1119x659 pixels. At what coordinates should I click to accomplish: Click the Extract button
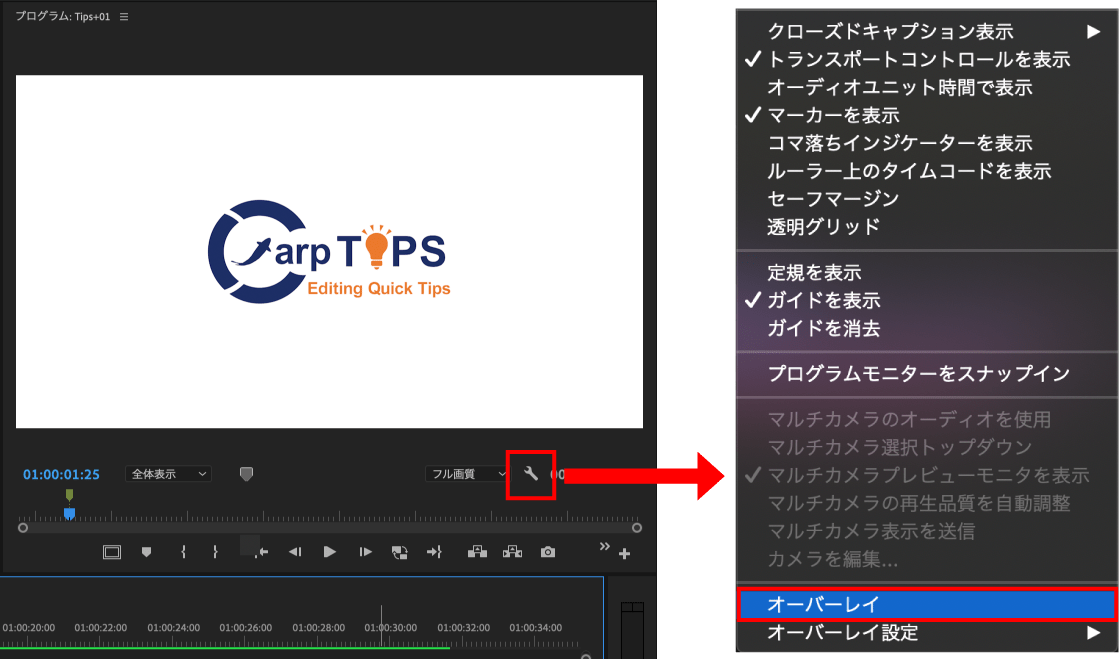[x=512, y=552]
